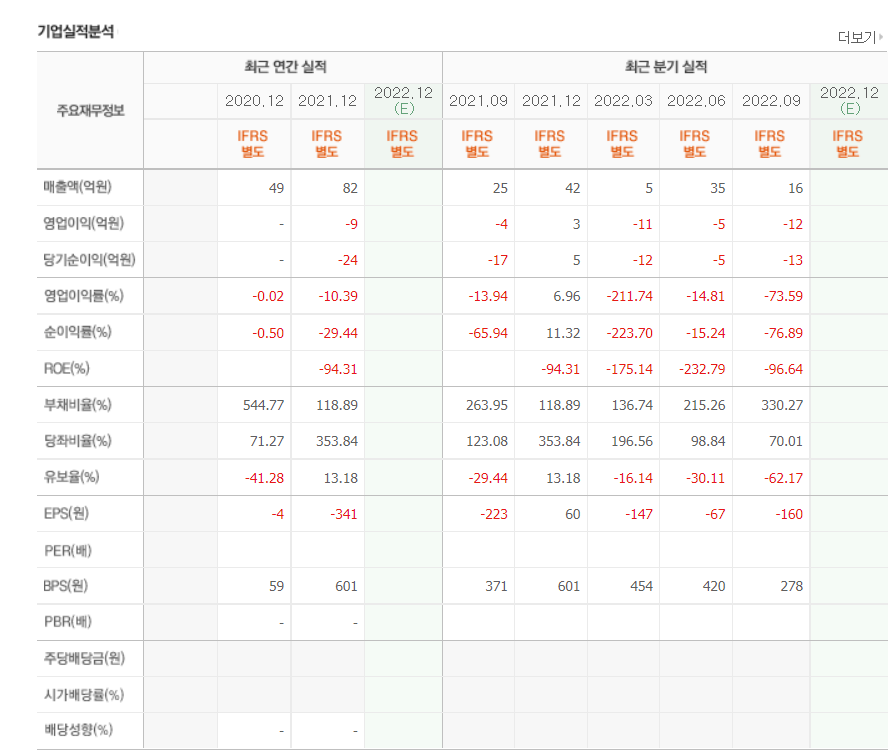
Task: Click the 매출액(억원) row label
Action: (x=78, y=187)
